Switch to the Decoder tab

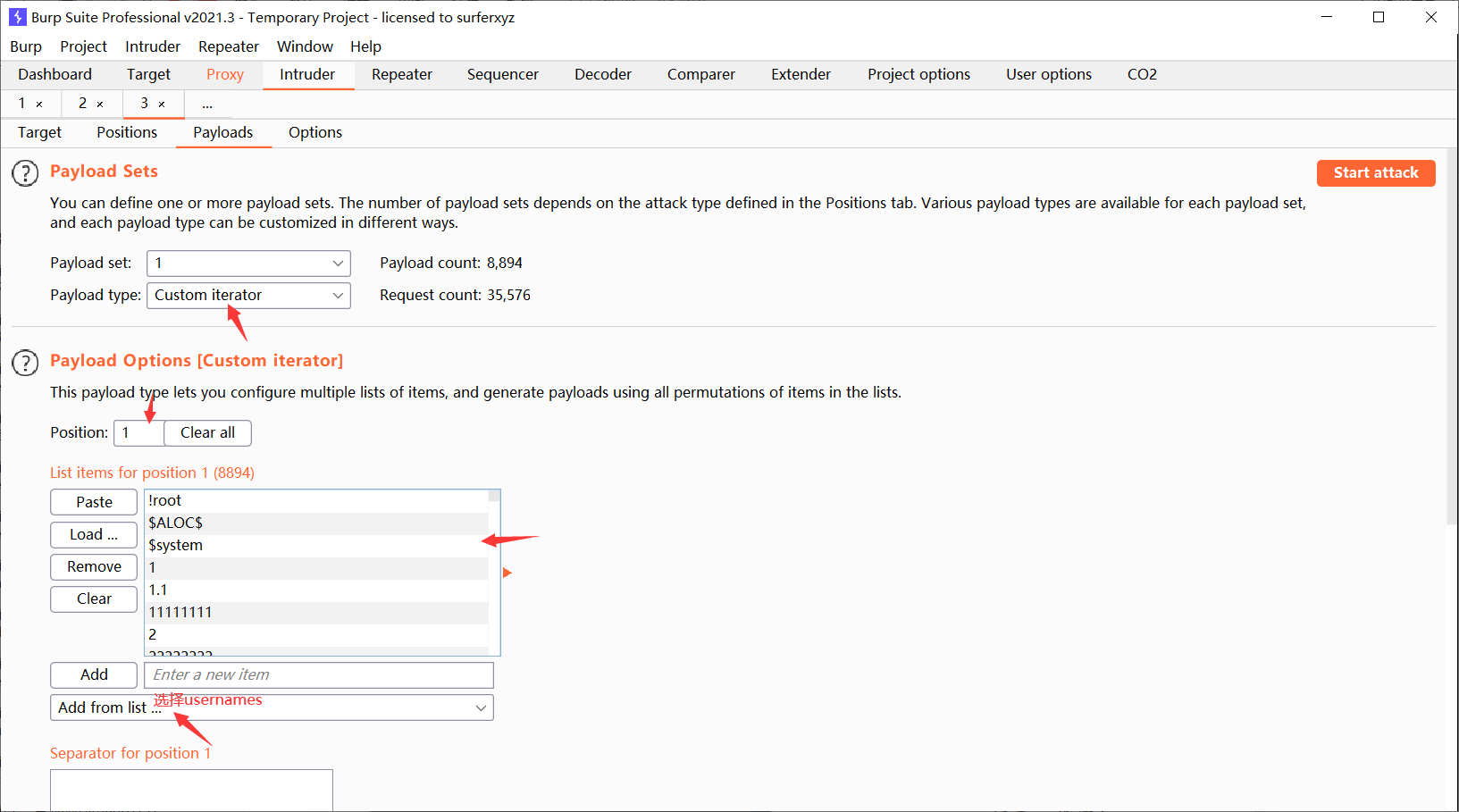pos(603,74)
